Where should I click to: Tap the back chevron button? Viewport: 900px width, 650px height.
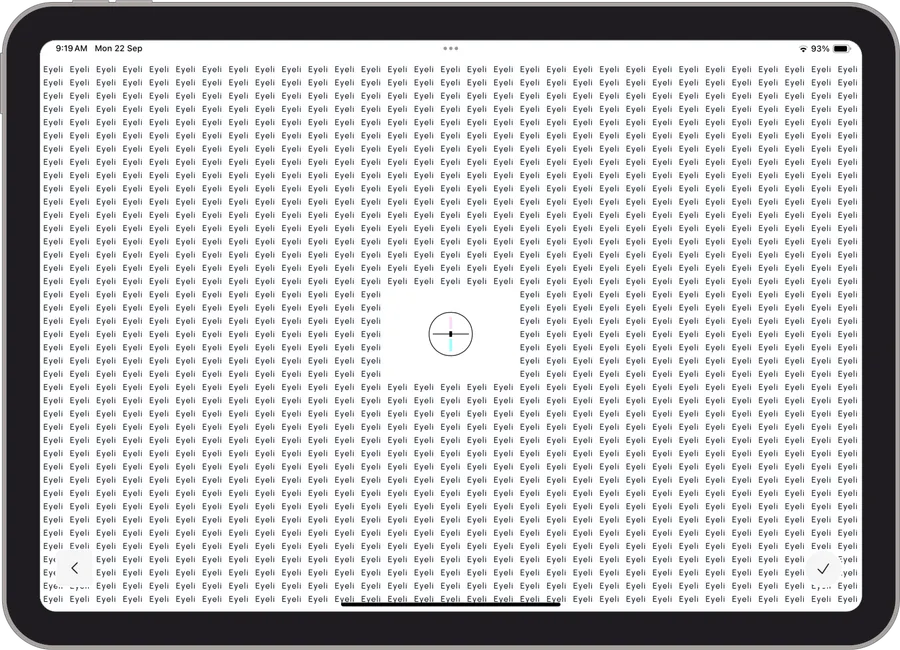[75, 568]
